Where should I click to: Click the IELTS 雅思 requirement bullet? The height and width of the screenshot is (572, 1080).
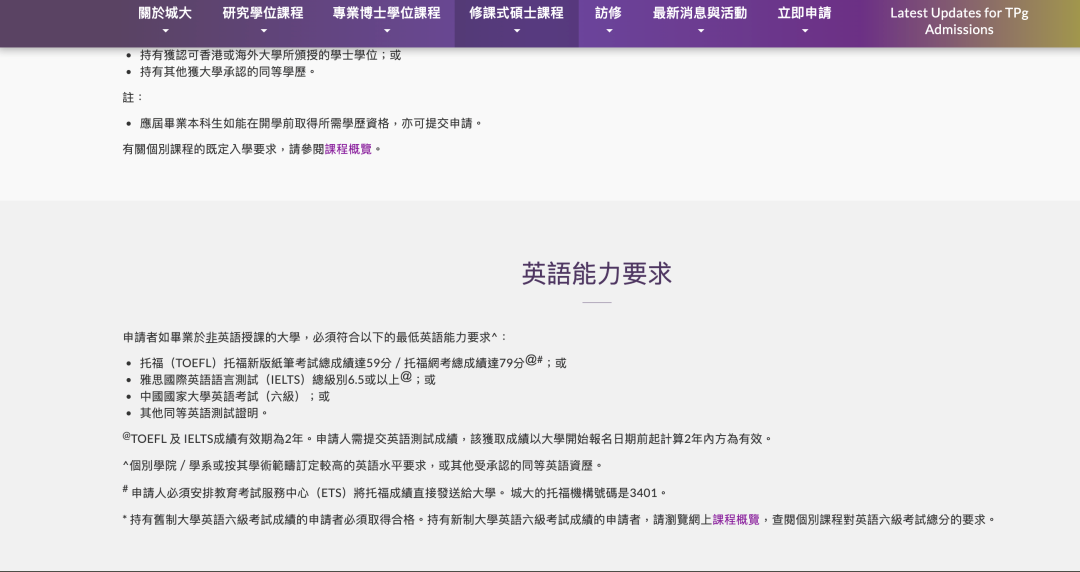coord(287,379)
